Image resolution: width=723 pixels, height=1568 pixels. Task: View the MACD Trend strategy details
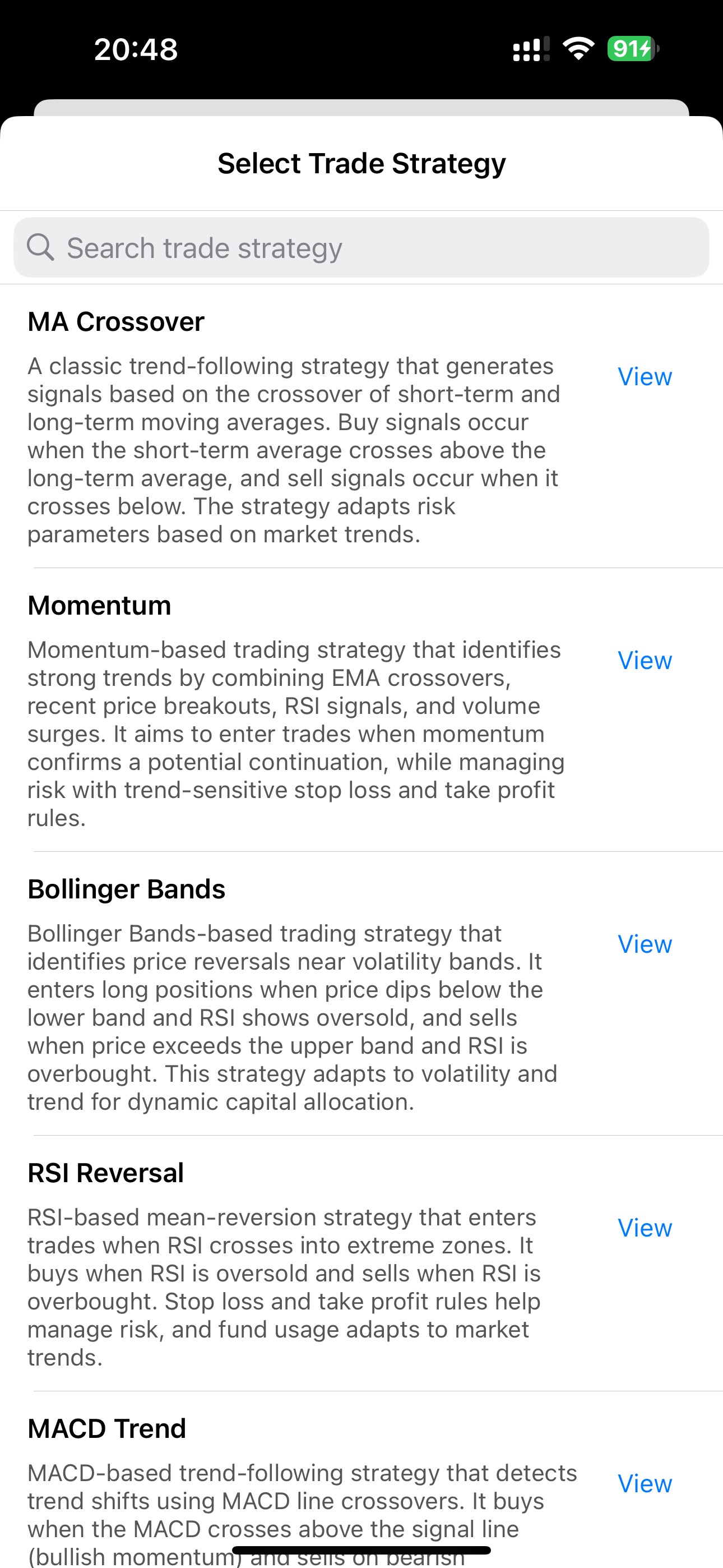[x=645, y=1483]
